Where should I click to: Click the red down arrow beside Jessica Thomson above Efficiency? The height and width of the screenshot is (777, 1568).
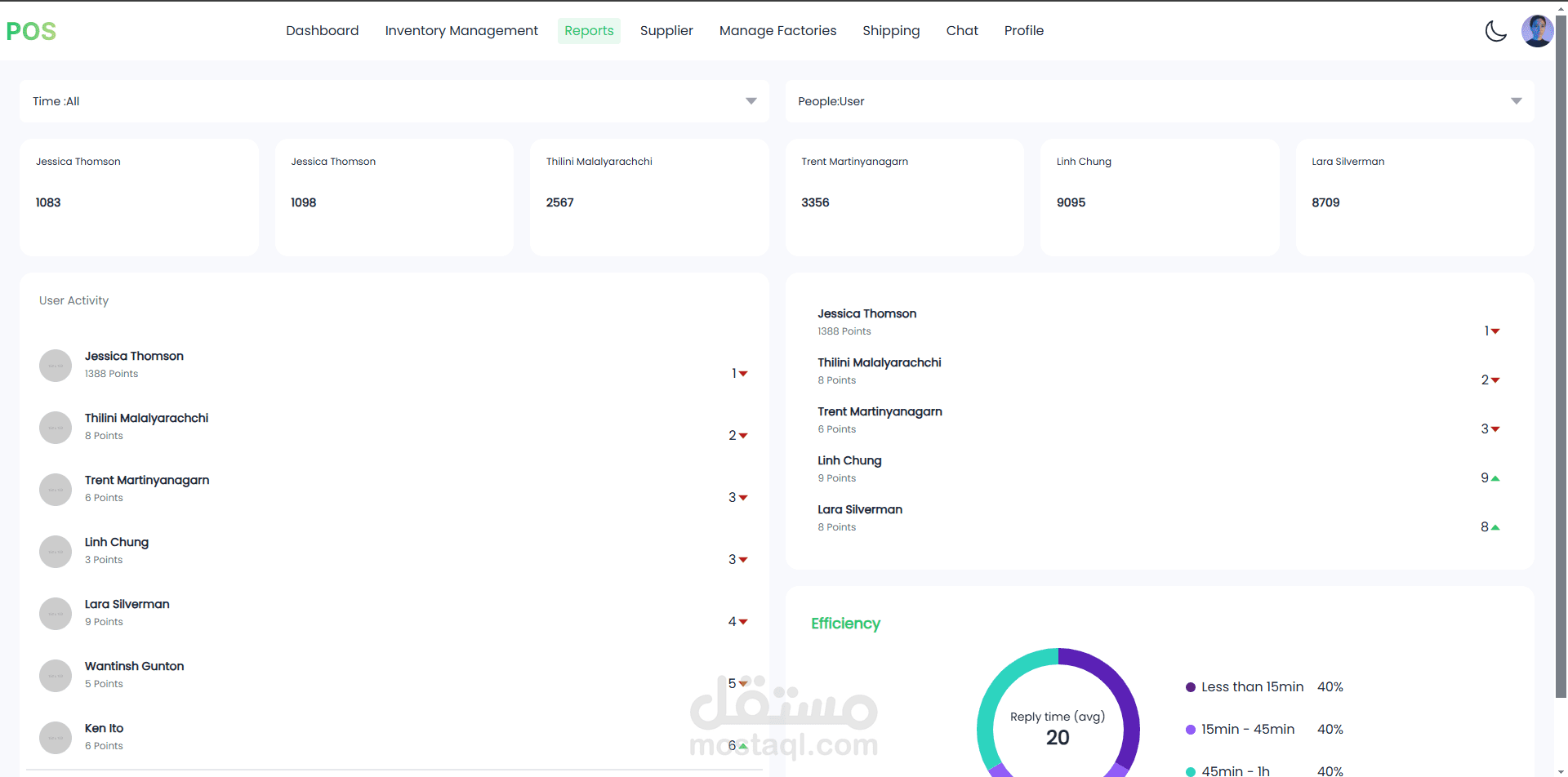point(1495,331)
